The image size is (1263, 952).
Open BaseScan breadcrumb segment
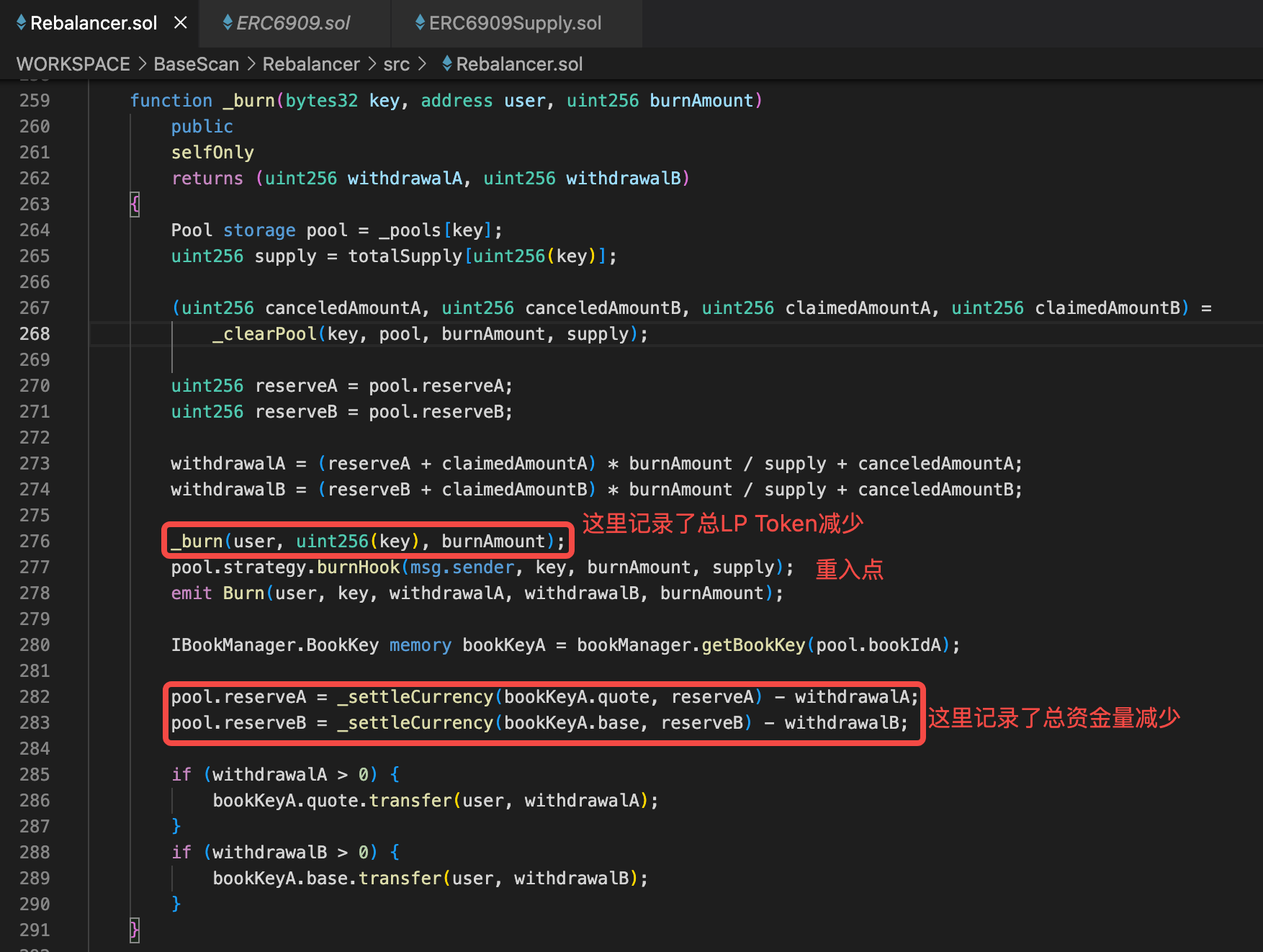click(197, 64)
